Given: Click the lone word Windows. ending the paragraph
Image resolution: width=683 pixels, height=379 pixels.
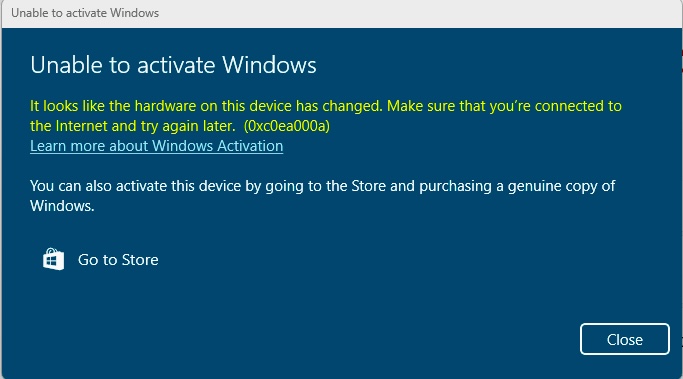Looking at the screenshot, I should click(62, 206).
